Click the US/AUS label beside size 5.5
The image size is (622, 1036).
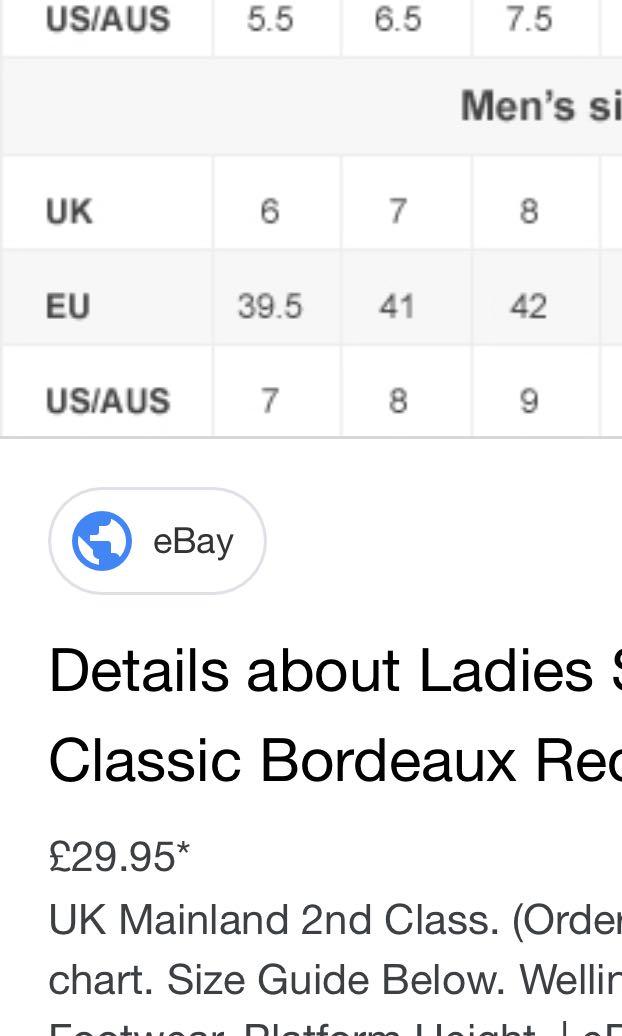tap(108, 19)
